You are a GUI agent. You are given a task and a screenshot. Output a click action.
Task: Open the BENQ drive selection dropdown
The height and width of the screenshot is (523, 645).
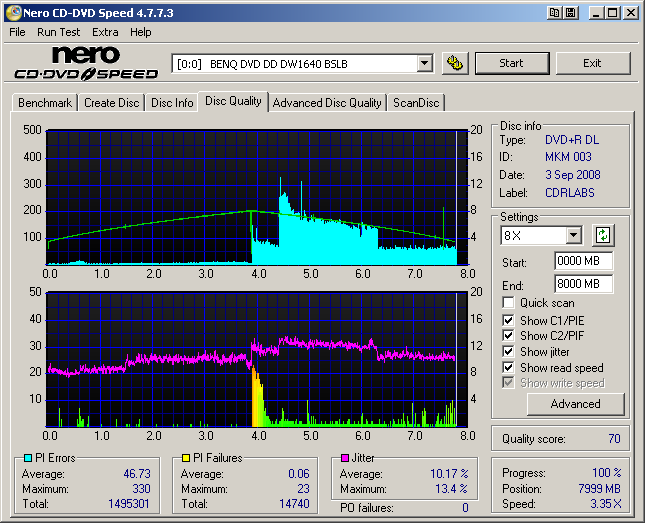(x=424, y=64)
